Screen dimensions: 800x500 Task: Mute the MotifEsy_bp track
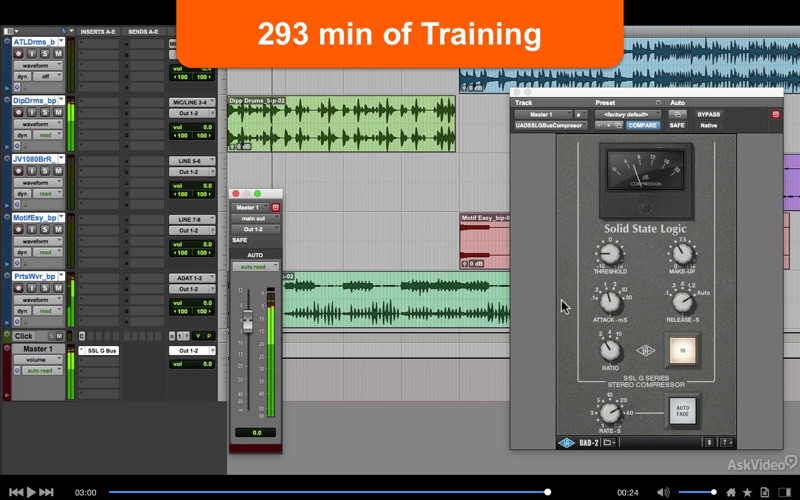coord(58,230)
